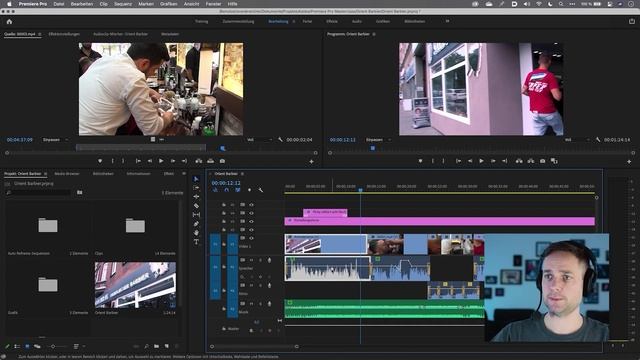Click the timeline playhead on the ruler

point(360,190)
